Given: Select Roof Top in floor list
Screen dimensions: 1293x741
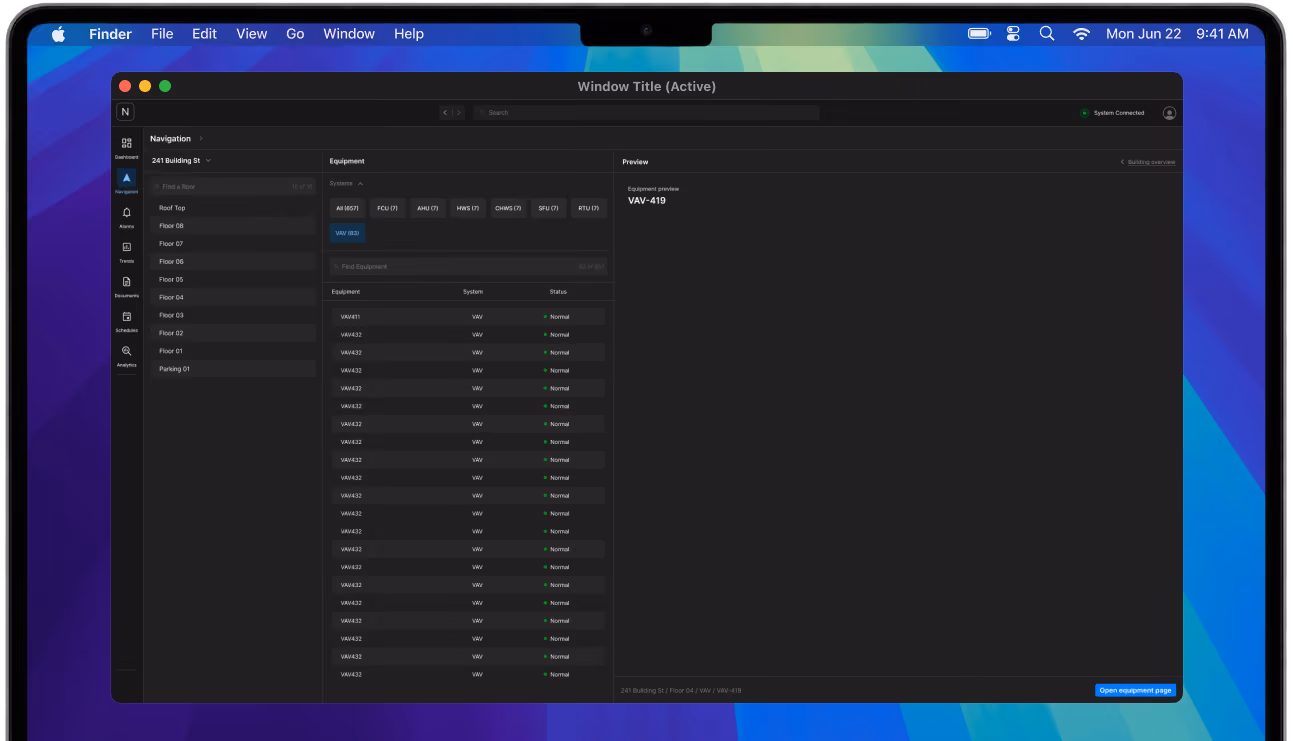Looking at the screenshot, I should coord(233,208).
